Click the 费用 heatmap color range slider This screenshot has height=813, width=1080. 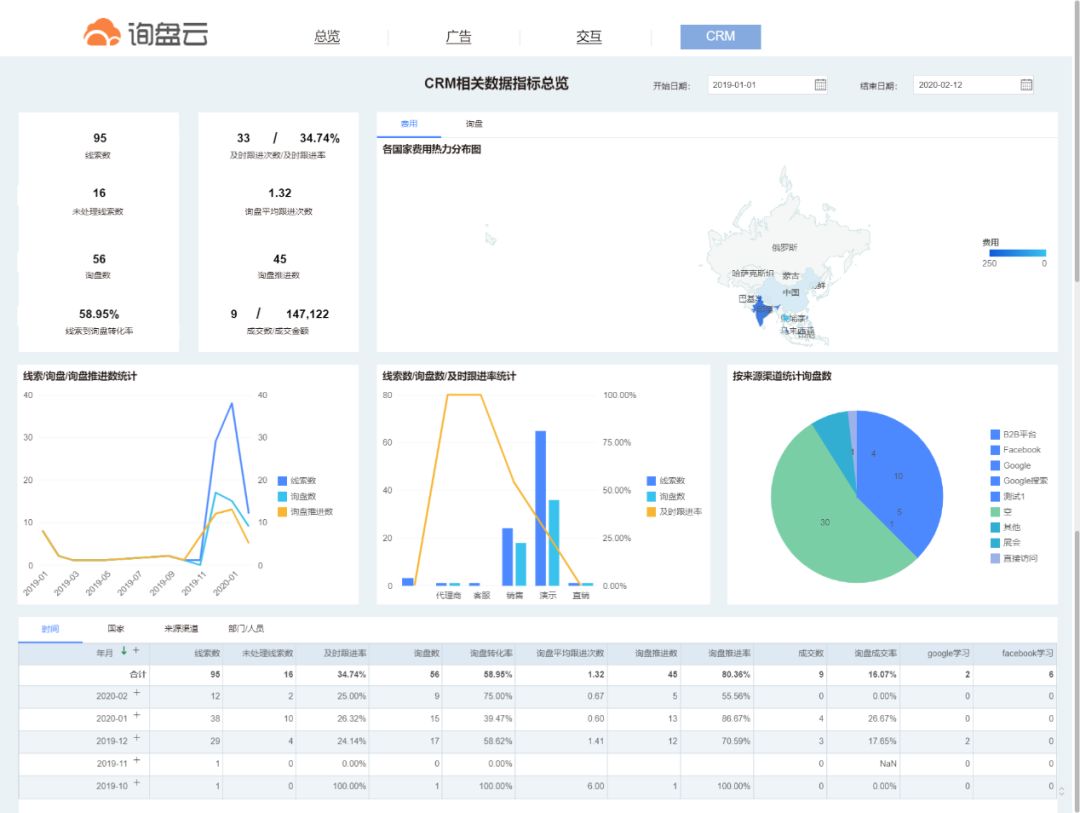1018,253
